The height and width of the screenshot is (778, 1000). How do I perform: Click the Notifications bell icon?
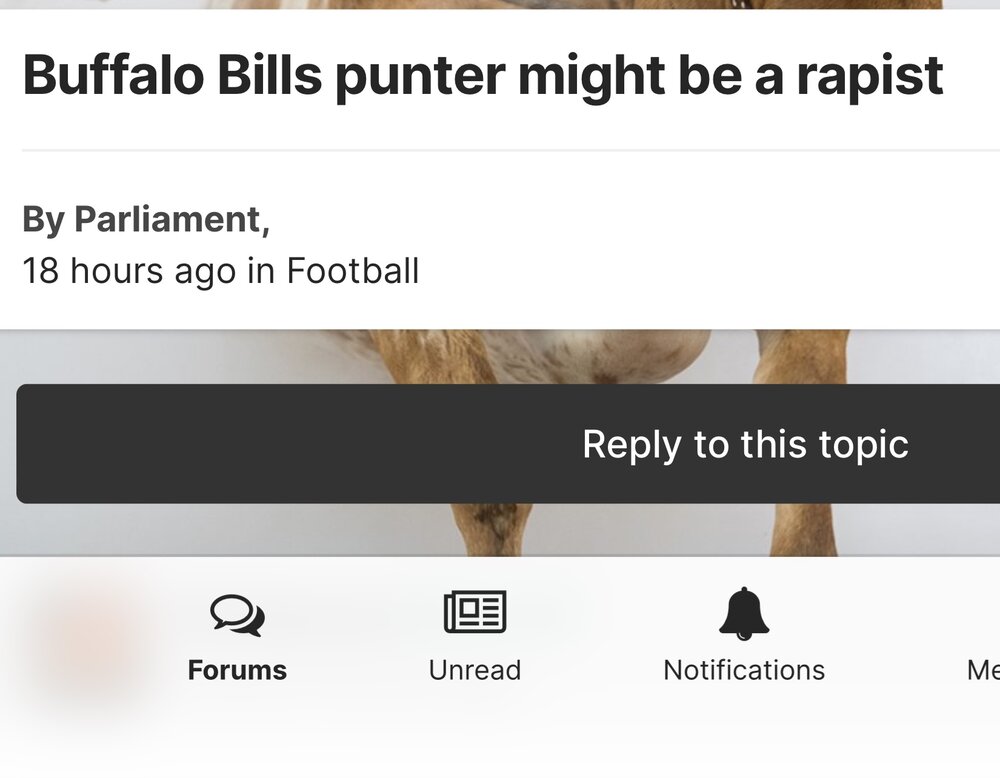point(744,613)
